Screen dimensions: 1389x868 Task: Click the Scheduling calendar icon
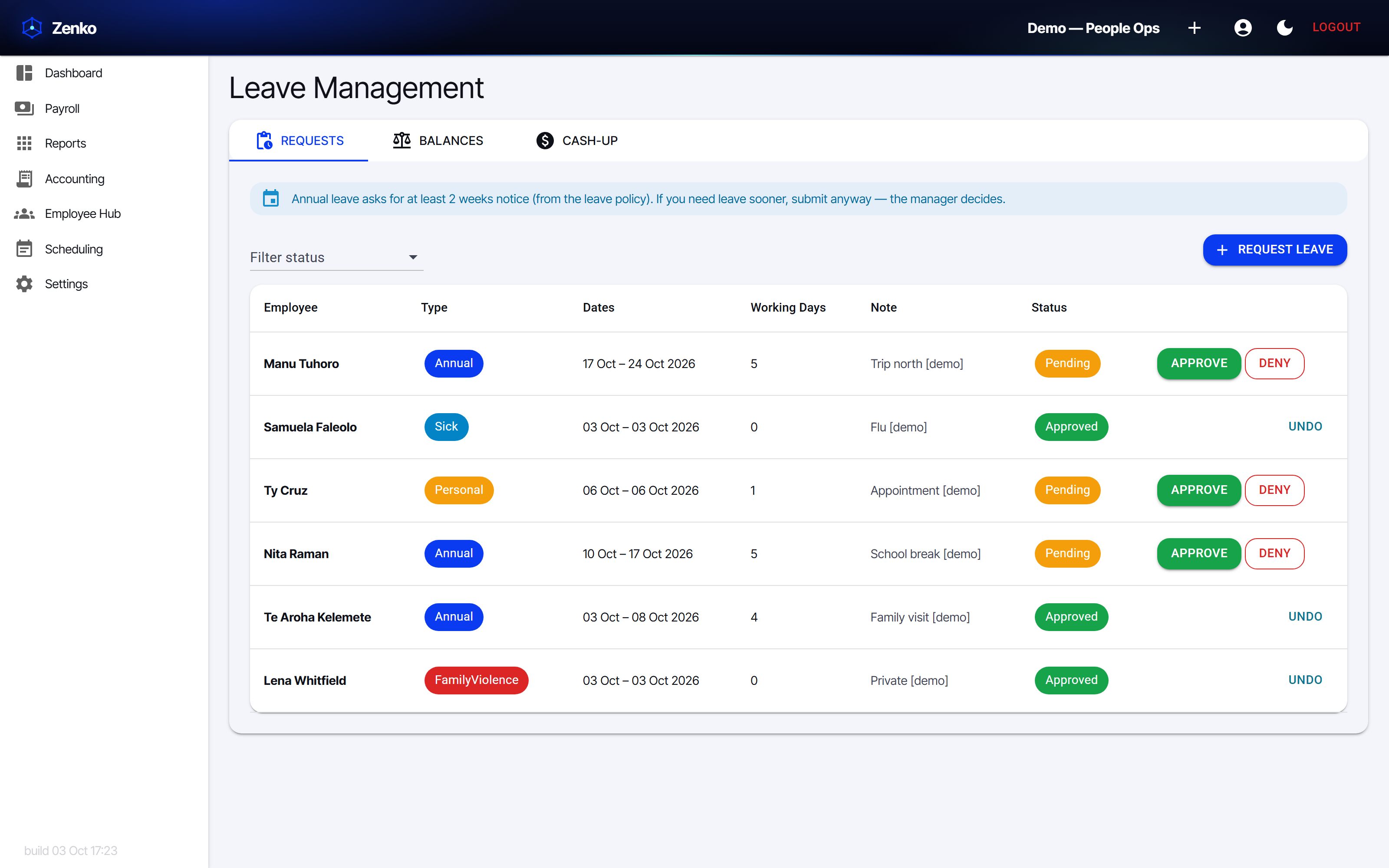pos(24,249)
